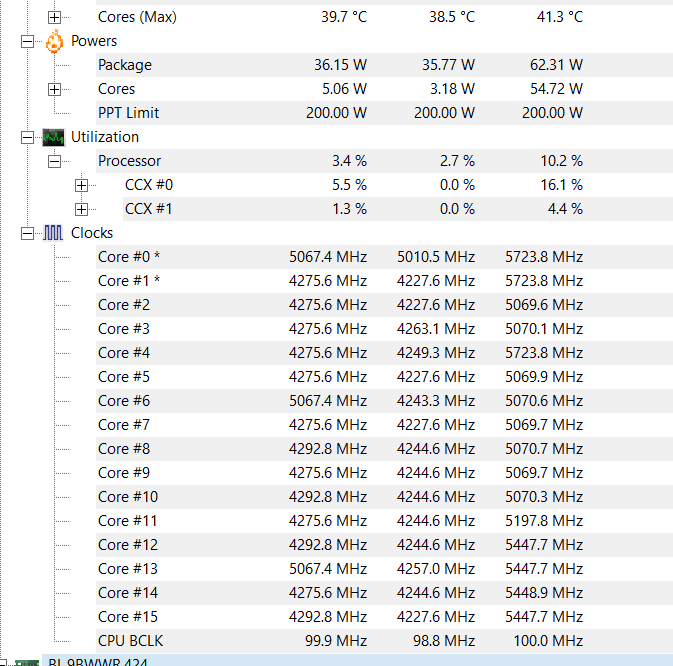Image resolution: width=673 pixels, height=666 pixels.
Task: Select the Core #13 clock row
Action: click(x=384, y=570)
